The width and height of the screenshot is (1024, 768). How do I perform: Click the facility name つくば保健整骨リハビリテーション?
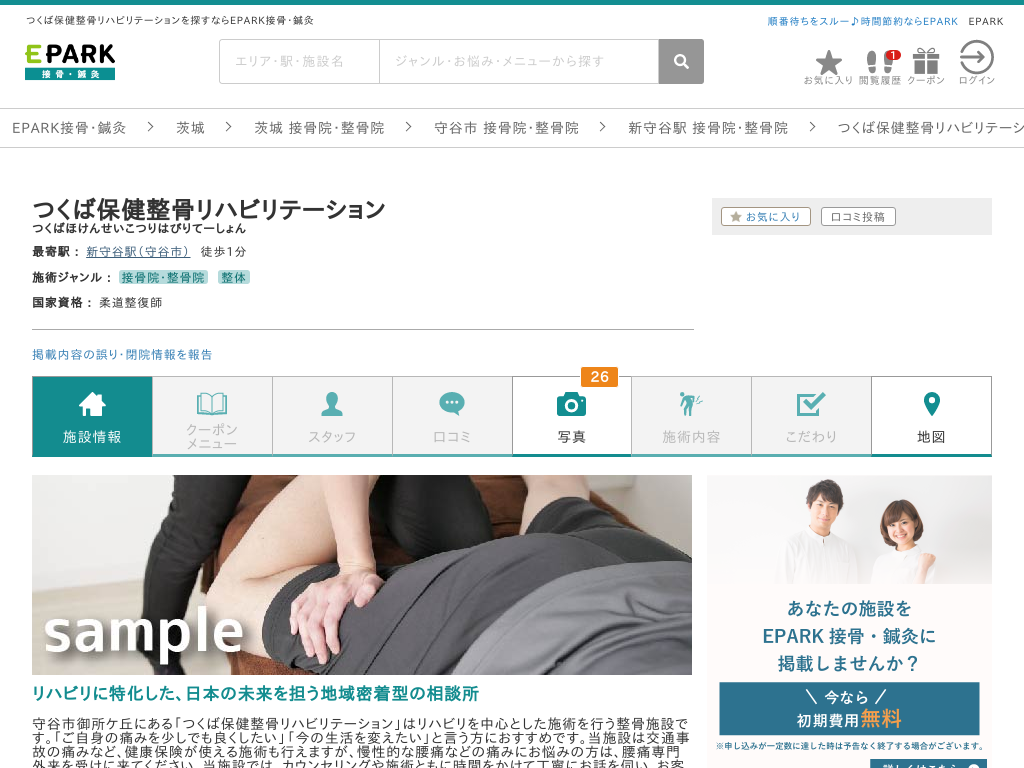[x=209, y=209]
